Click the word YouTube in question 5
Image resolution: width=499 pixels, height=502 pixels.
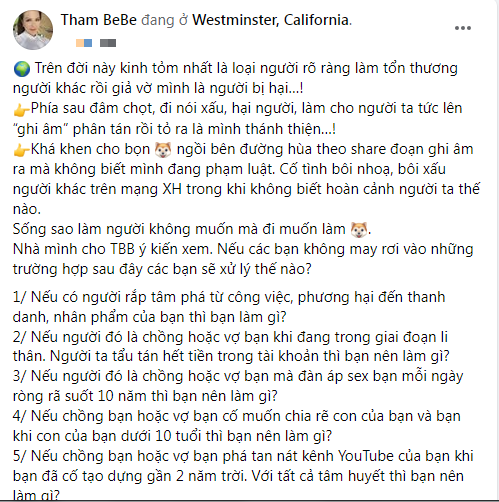(366, 456)
